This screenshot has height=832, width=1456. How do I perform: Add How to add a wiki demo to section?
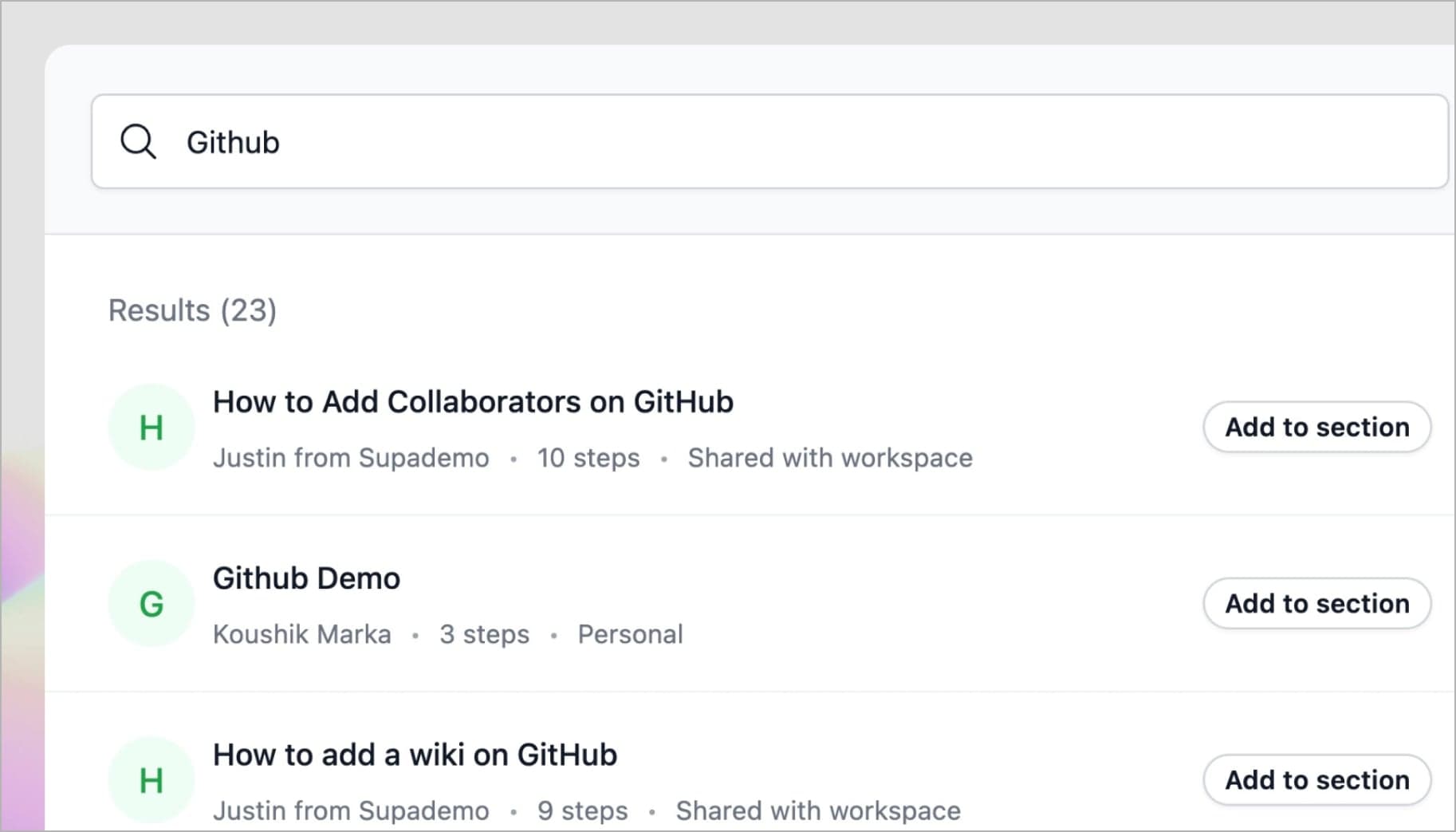[1316, 779]
